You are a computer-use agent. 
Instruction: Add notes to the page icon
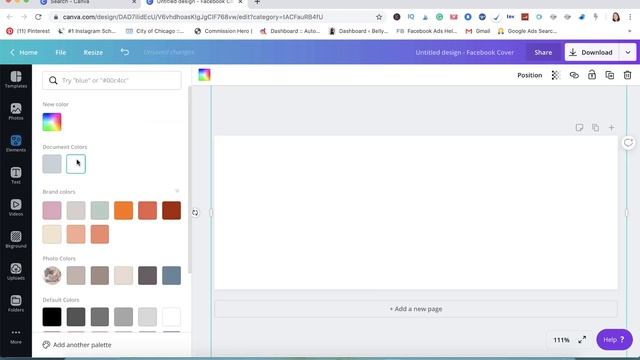(579, 128)
